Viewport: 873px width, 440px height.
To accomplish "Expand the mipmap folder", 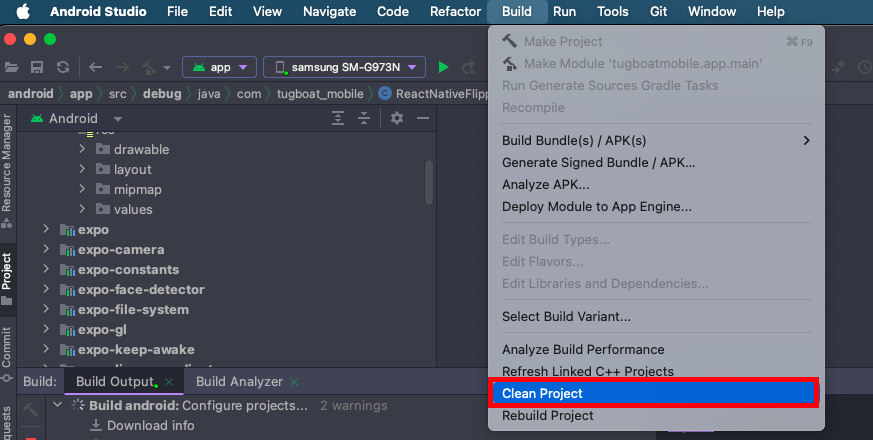I will point(82,189).
